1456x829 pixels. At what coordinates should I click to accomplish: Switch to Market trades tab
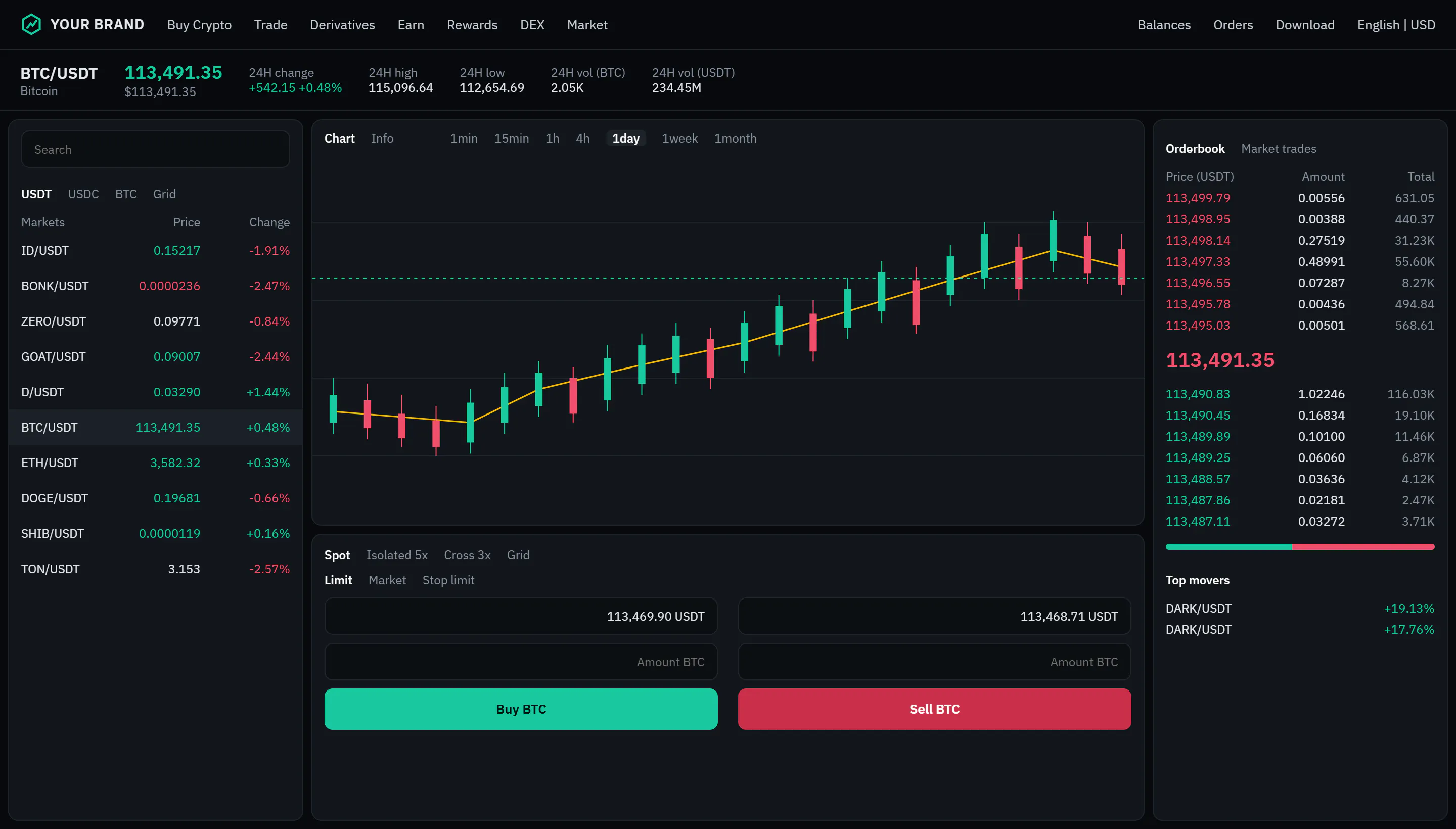[1279, 149]
